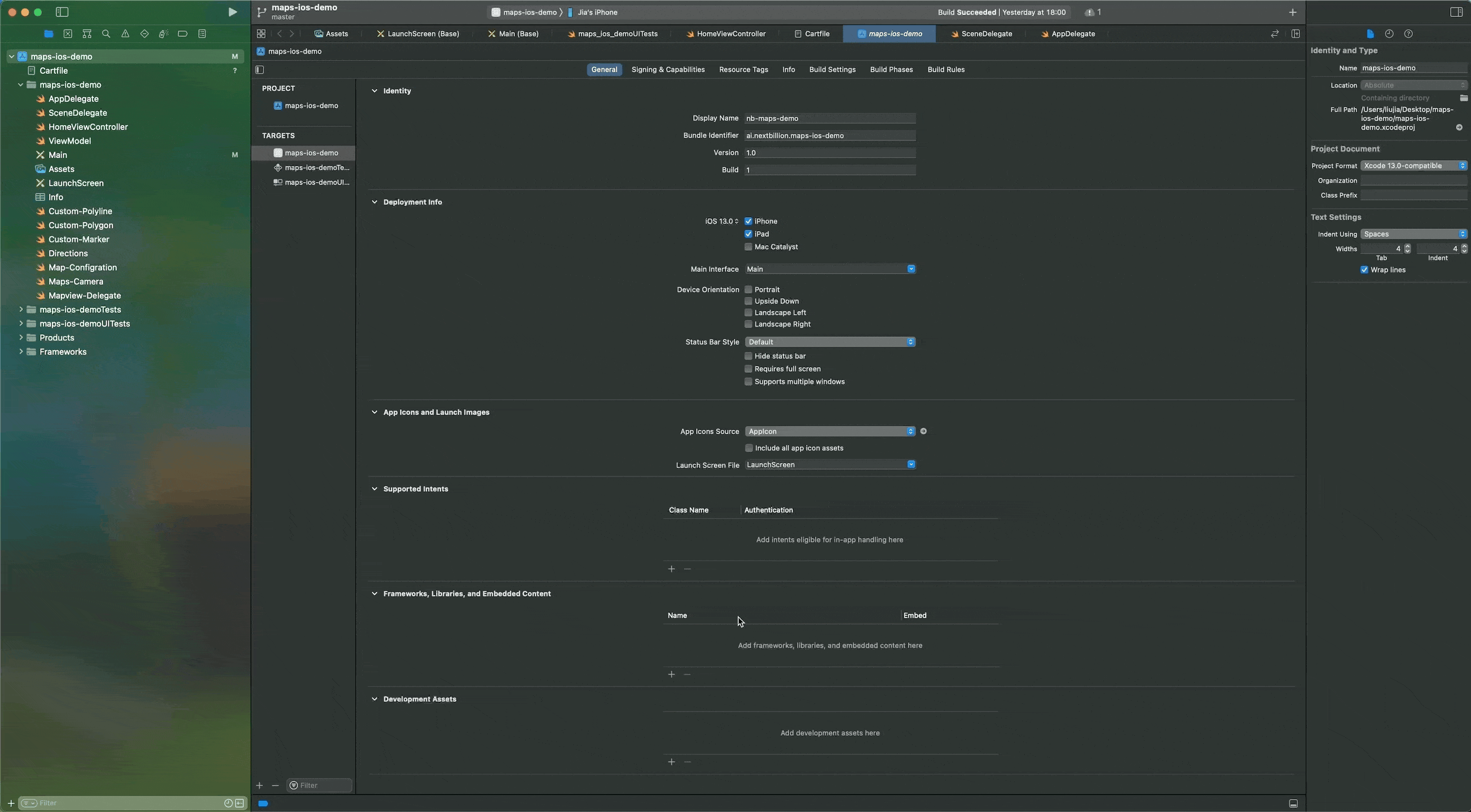Open the related items grid icon
The height and width of the screenshot is (812, 1471).
coord(261,34)
